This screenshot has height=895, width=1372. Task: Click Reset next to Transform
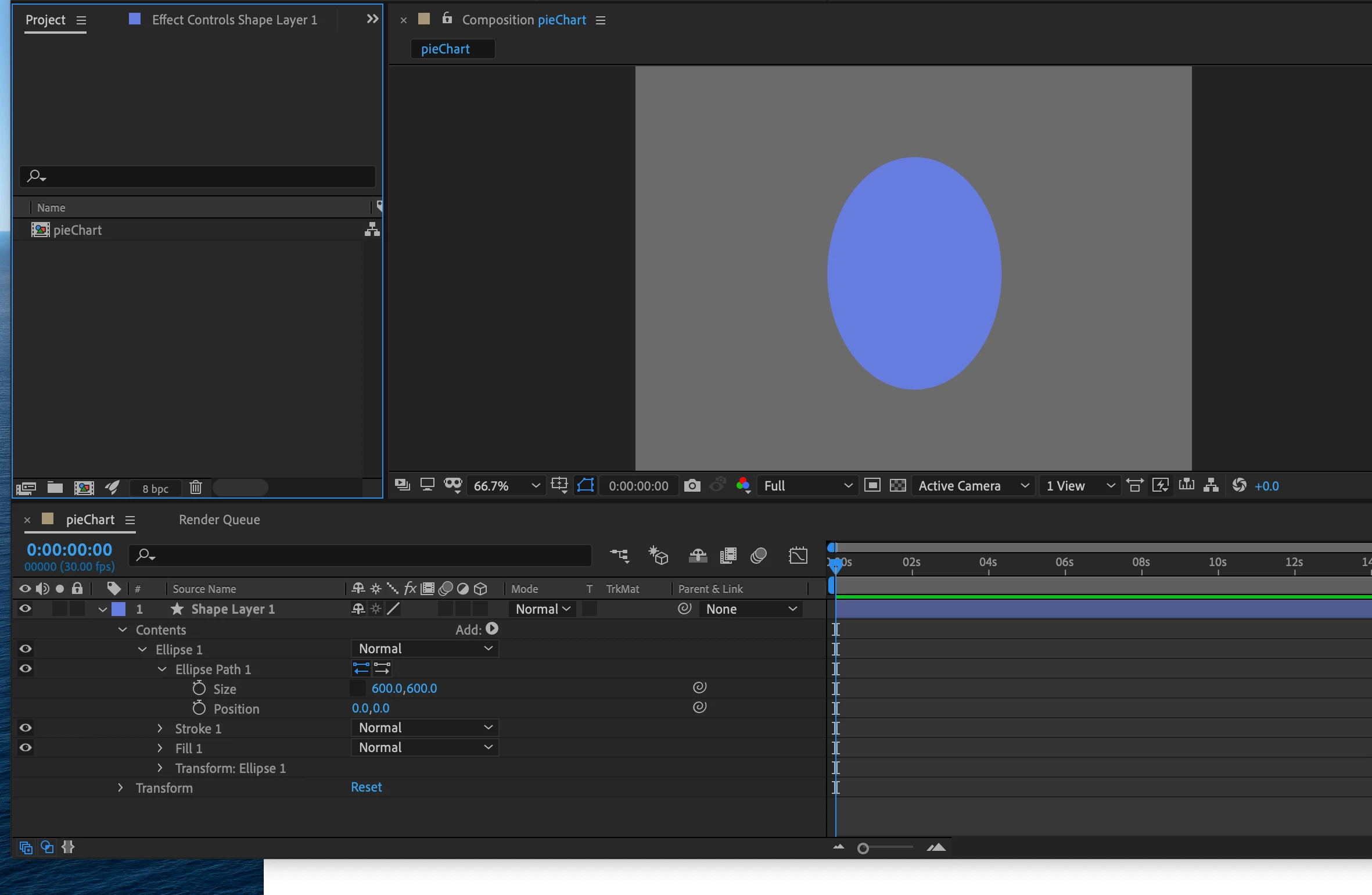[x=367, y=787]
